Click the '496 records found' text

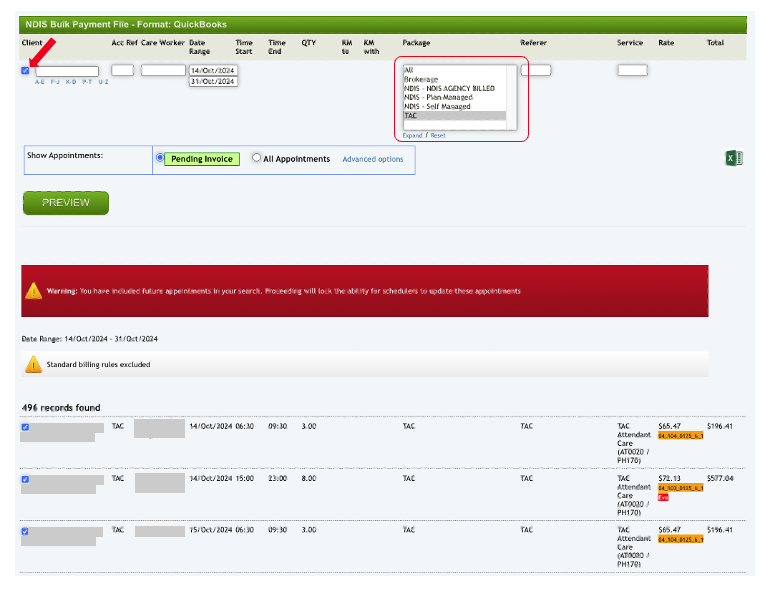61,408
